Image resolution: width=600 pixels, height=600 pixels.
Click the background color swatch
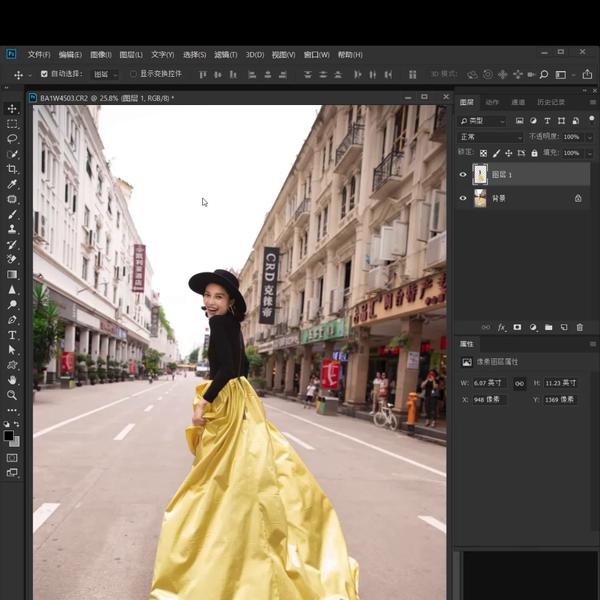point(16,443)
